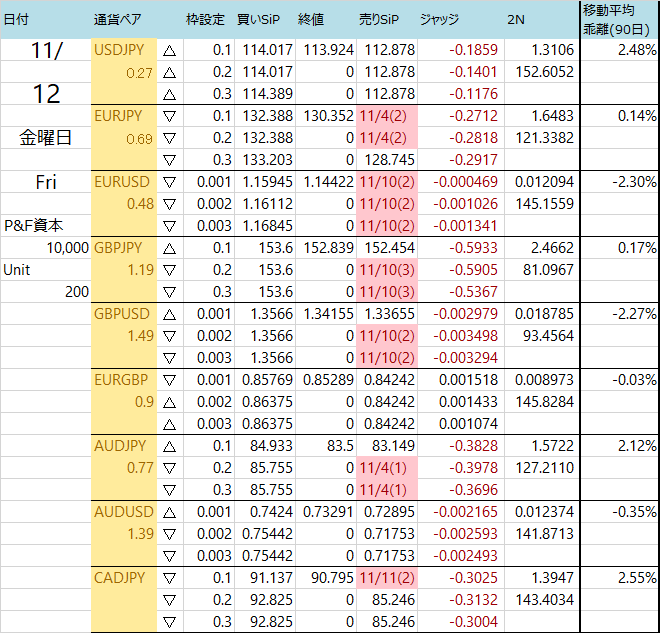Screen dimensions: 660x633
Task: Click the GBPJPY currency pair cell
Action: point(118,248)
